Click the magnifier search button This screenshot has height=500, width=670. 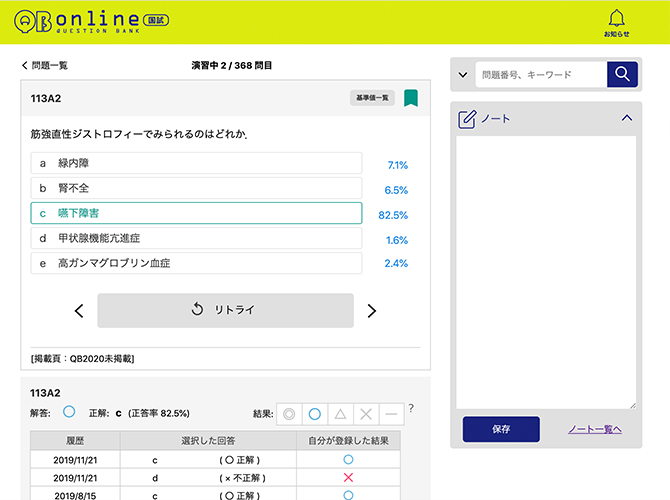(x=622, y=74)
